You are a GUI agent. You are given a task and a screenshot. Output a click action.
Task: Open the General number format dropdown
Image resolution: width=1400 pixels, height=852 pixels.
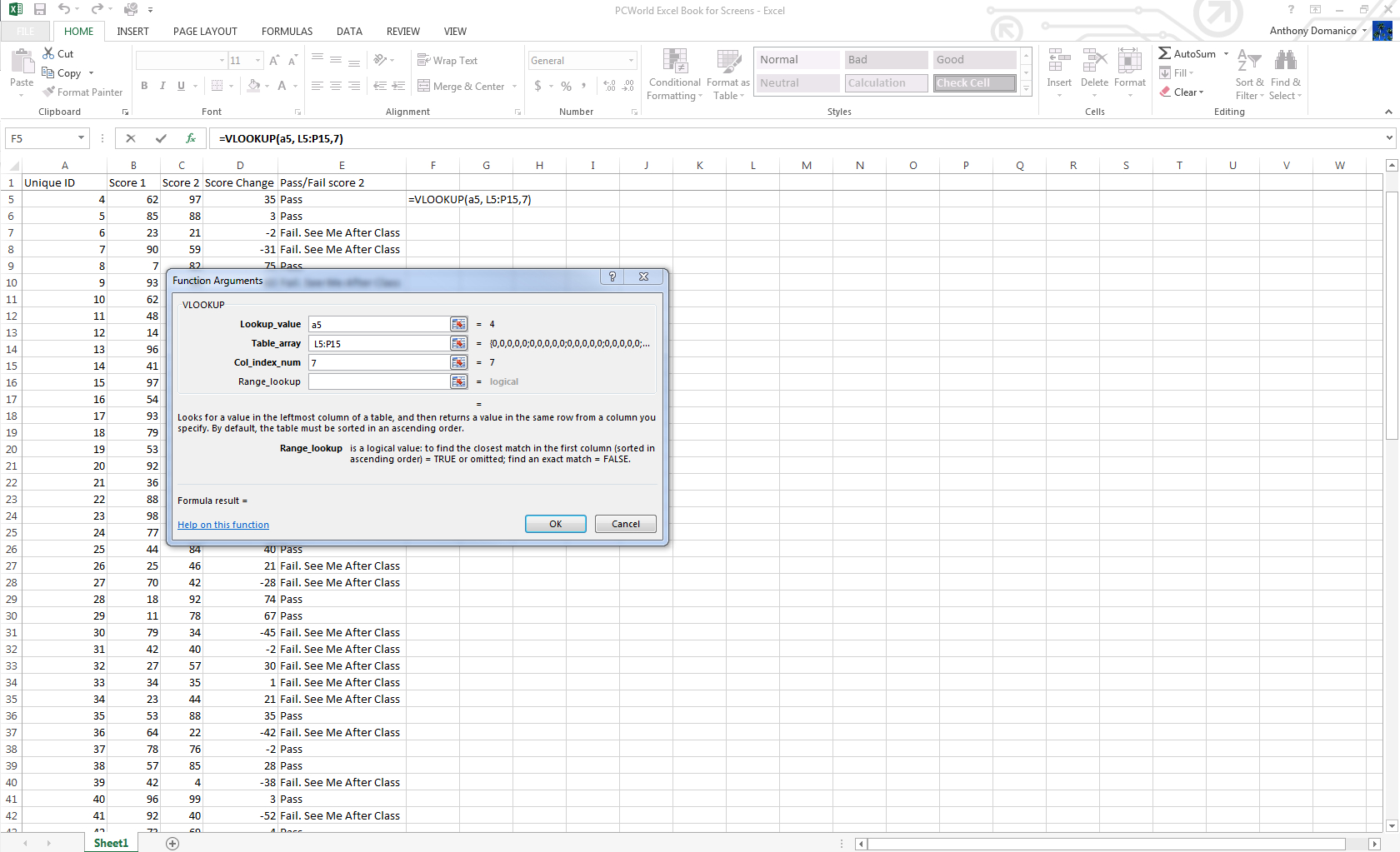582,60
